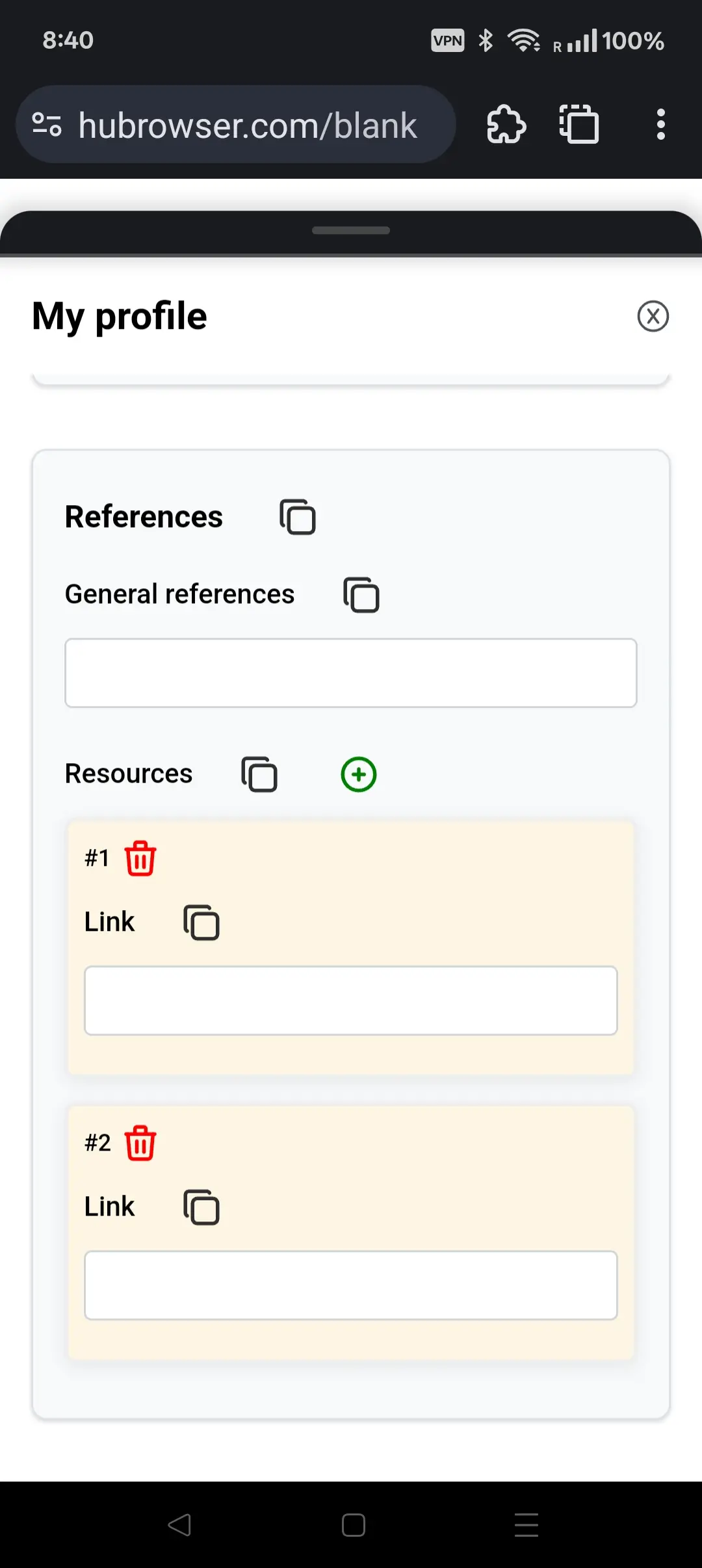702x1568 pixels.
Task: Add a new resource entry
Action: coord(359,774)
